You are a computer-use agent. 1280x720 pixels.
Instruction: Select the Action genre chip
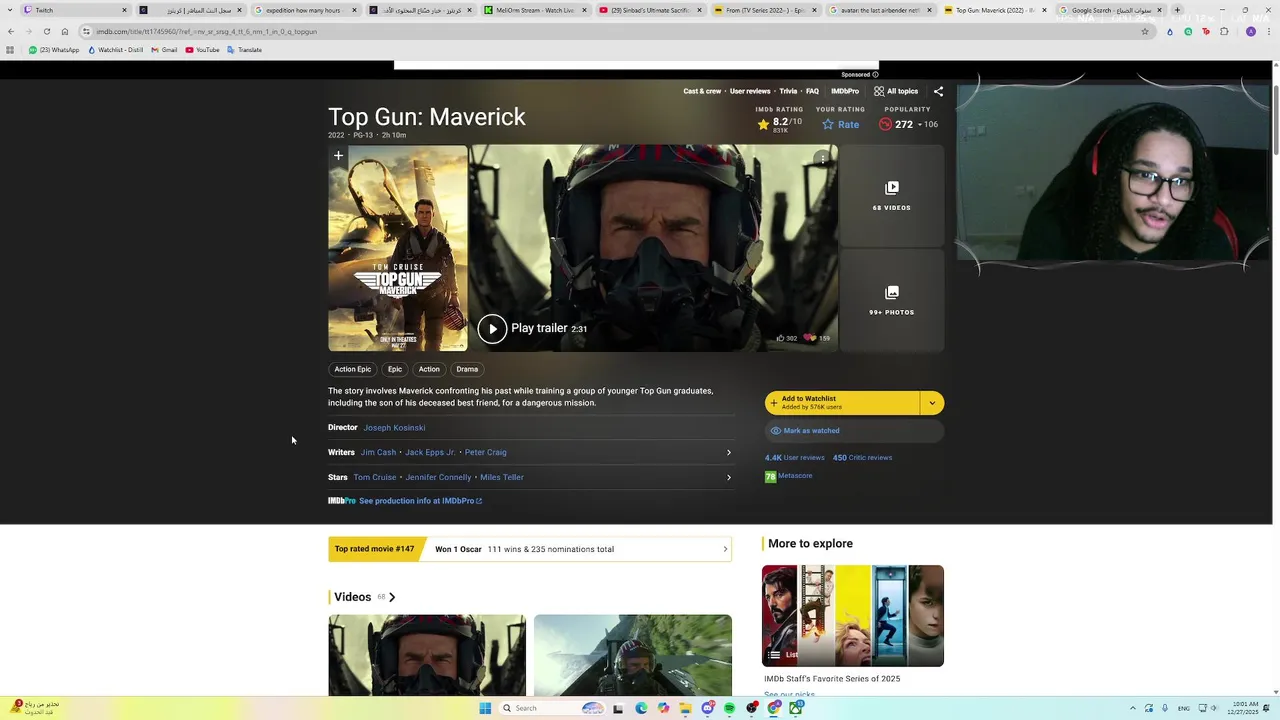pos(429,369)
